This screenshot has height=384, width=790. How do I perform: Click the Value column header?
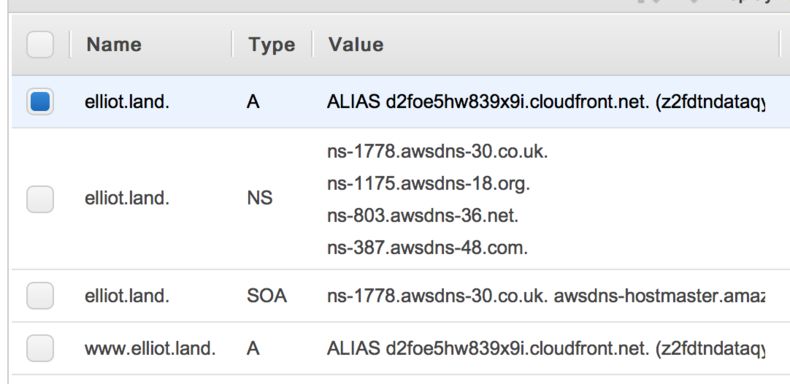point(356,44)
